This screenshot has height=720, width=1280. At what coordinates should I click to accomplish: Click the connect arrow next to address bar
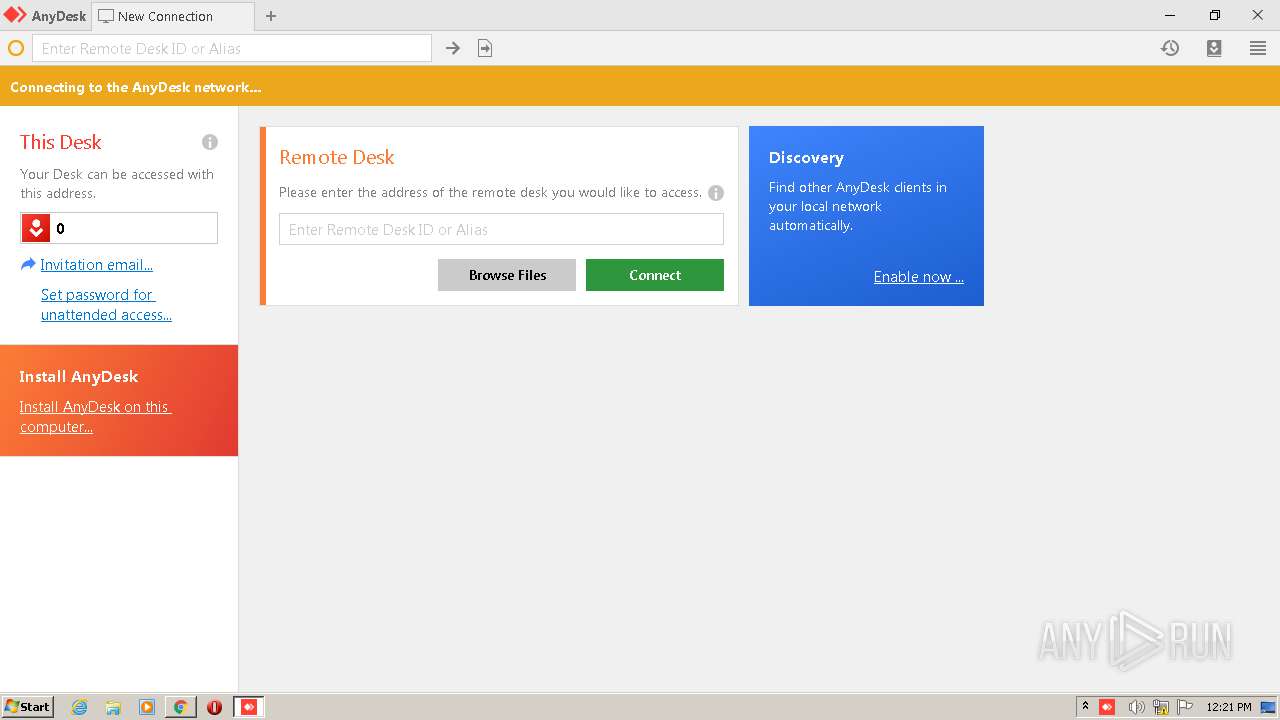coord(453,48)
